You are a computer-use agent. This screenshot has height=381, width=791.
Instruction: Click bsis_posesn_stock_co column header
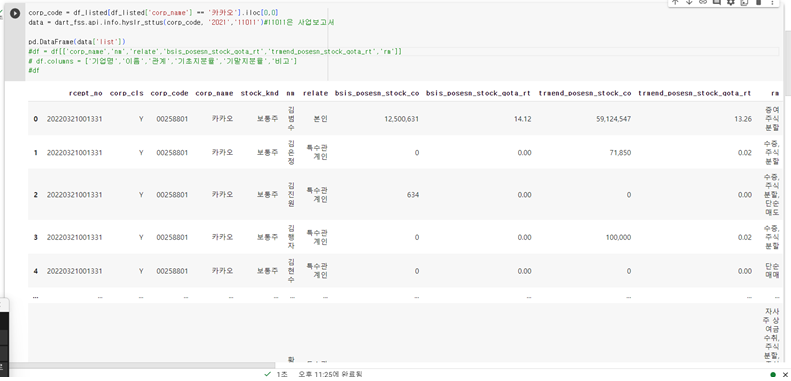click(x=377, y=93)
